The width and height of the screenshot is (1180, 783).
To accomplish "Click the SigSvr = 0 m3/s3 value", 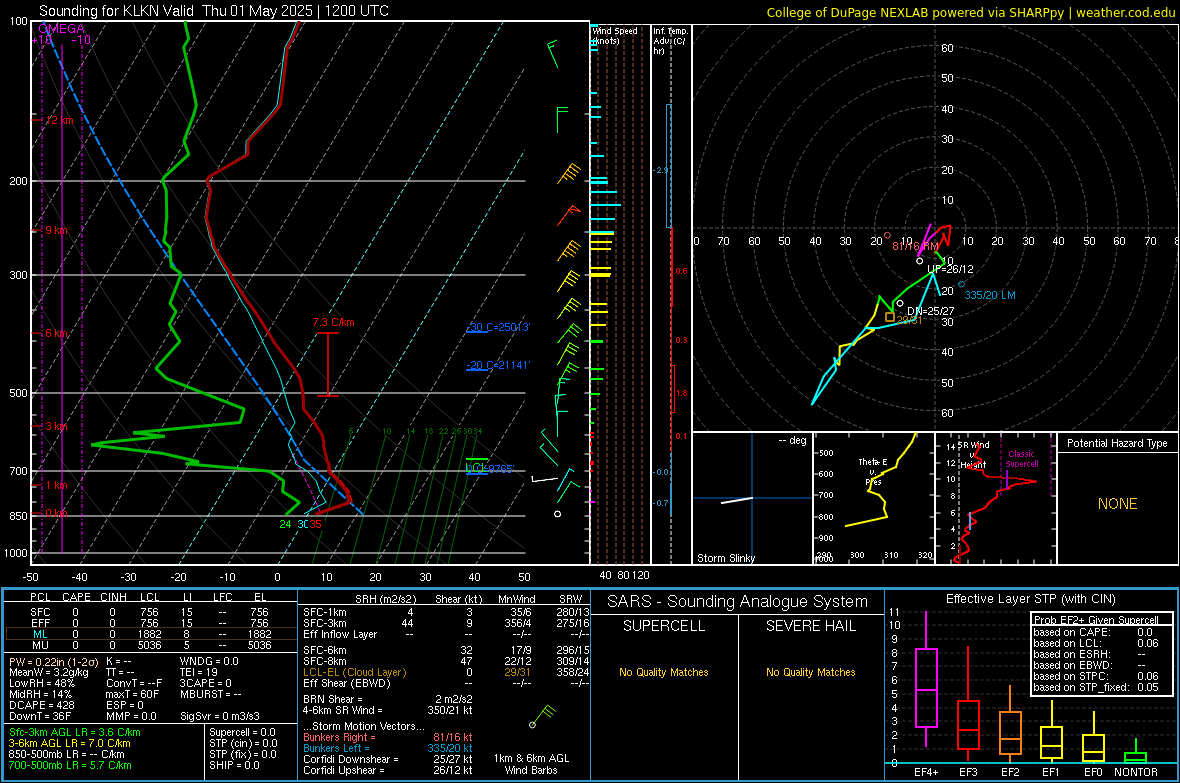I will 220,716.
